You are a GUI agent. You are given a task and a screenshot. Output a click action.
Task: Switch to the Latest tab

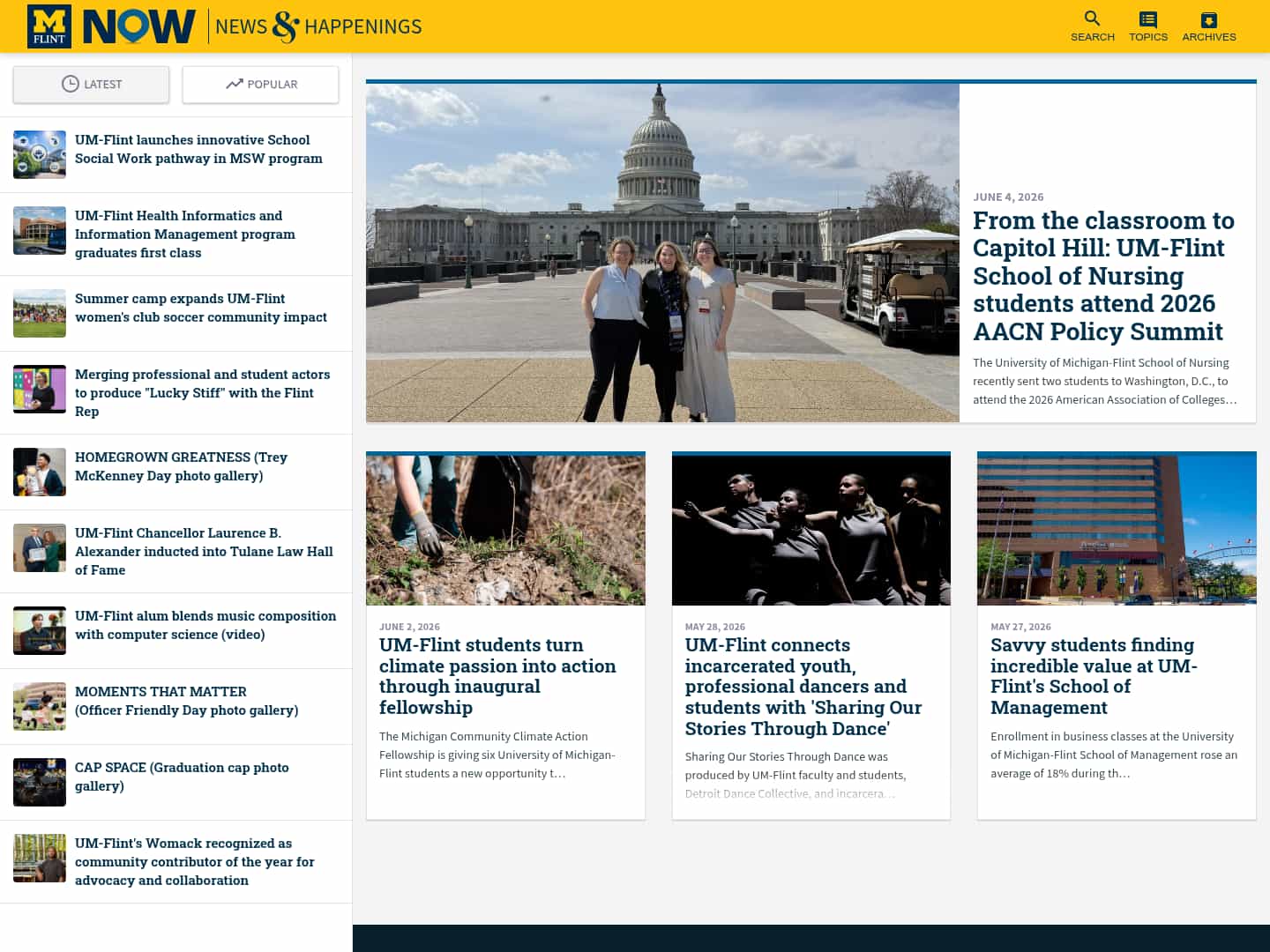91,85
